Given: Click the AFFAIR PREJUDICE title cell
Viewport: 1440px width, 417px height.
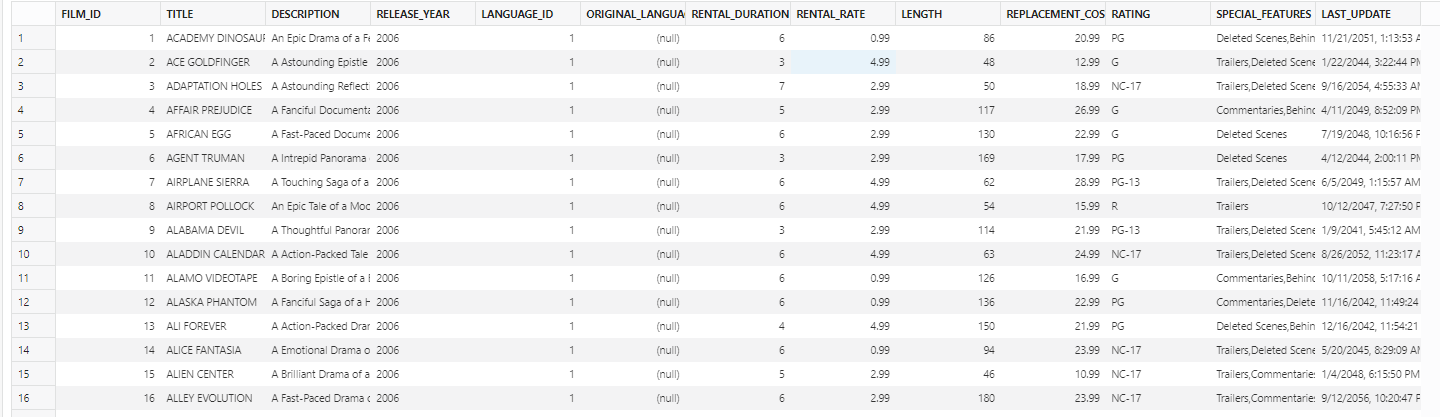Looking at the screenshot, I should [212, 110].
